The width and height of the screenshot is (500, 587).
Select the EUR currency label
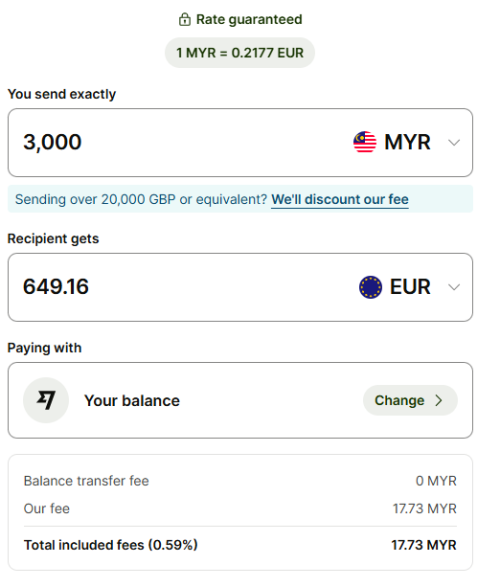coord(410,287)
